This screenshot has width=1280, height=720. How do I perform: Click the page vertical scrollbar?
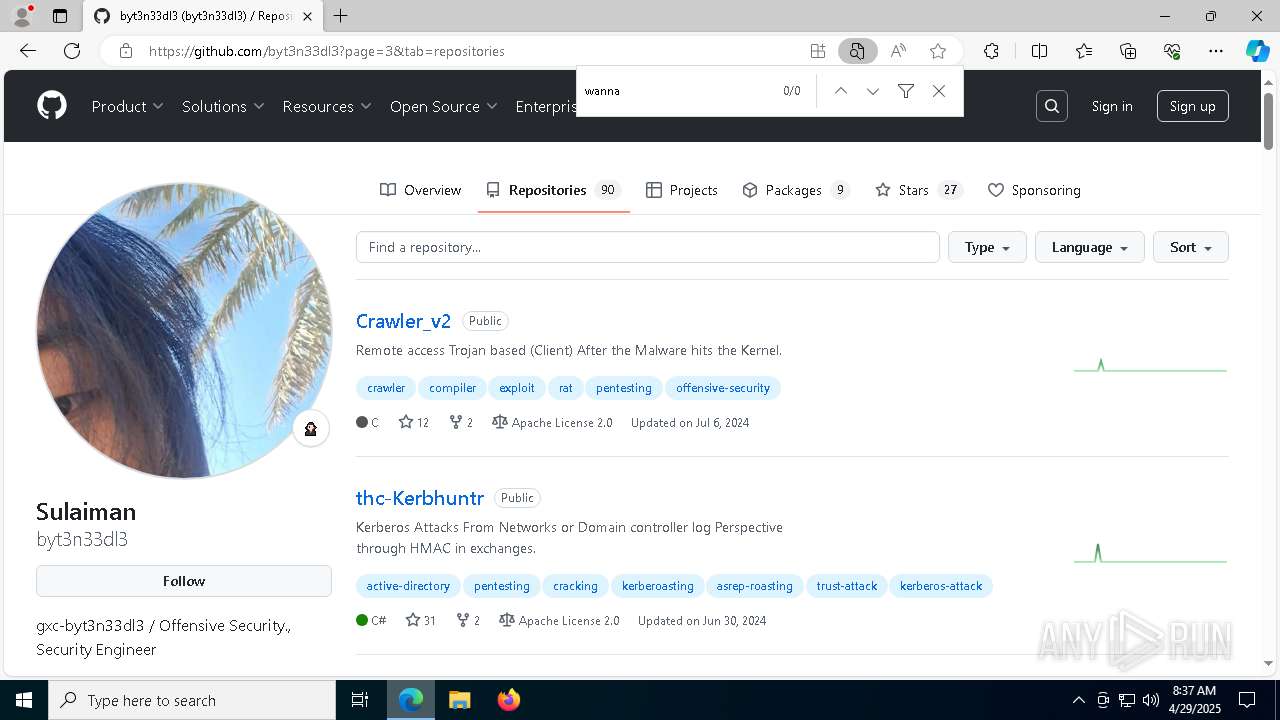coord(1268,120)
